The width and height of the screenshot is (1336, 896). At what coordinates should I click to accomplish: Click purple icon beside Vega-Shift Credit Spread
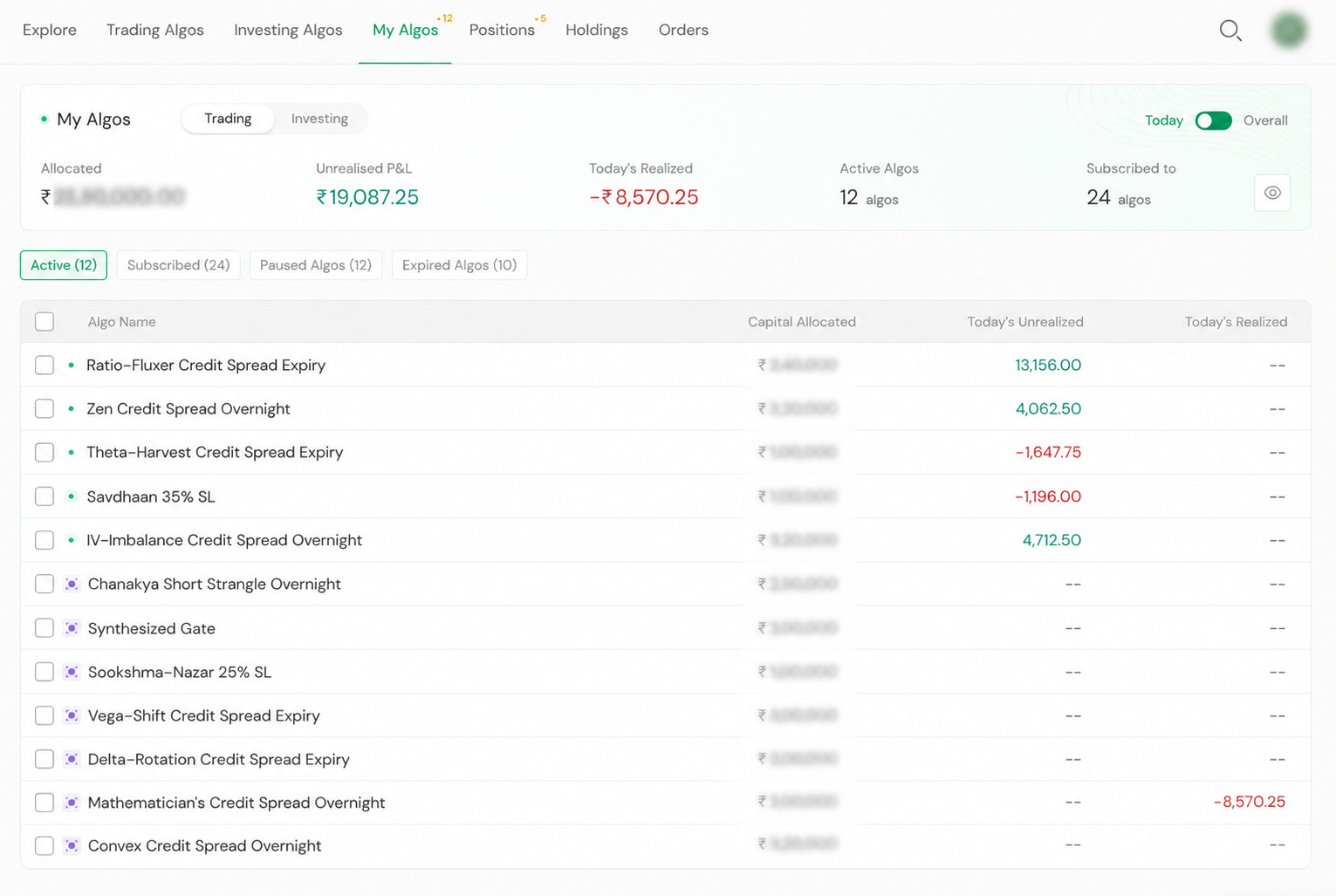[x=72, y=715]
